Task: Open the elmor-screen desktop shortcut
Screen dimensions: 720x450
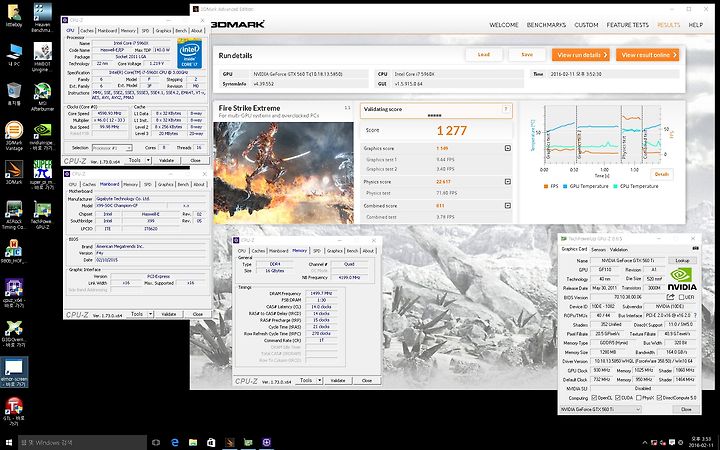Action: point(14,372)
